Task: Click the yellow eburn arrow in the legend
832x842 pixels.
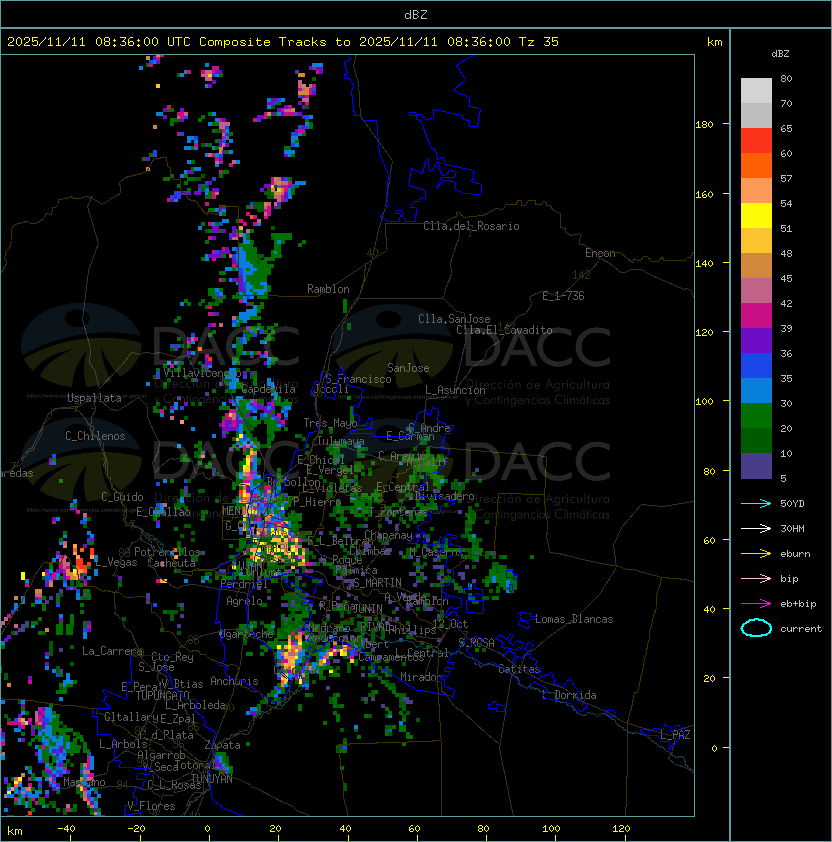Action: [x=756, y=554]
